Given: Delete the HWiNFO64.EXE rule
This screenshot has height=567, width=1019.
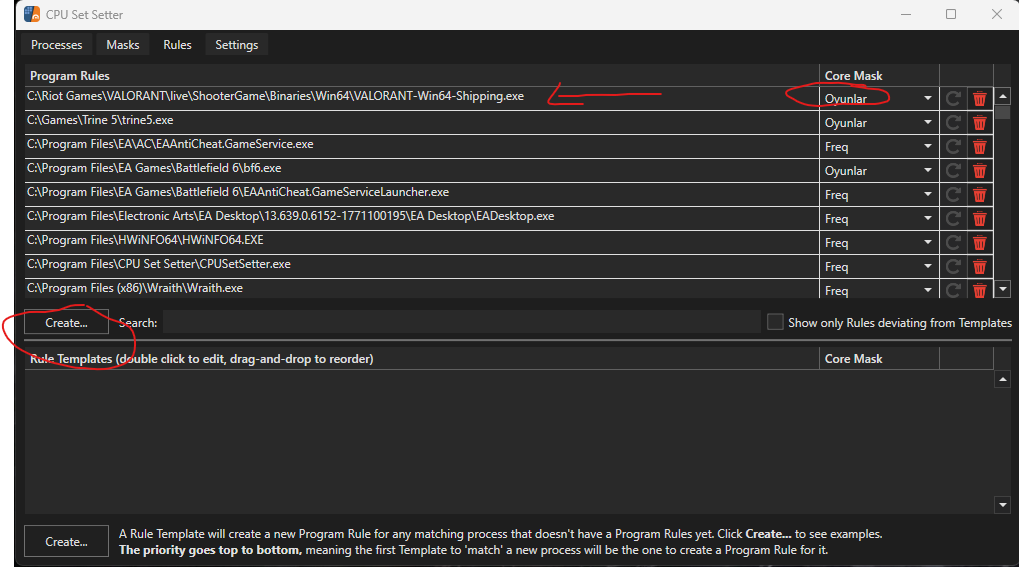Looking at the screenshot, I should (x=979, y=243).
